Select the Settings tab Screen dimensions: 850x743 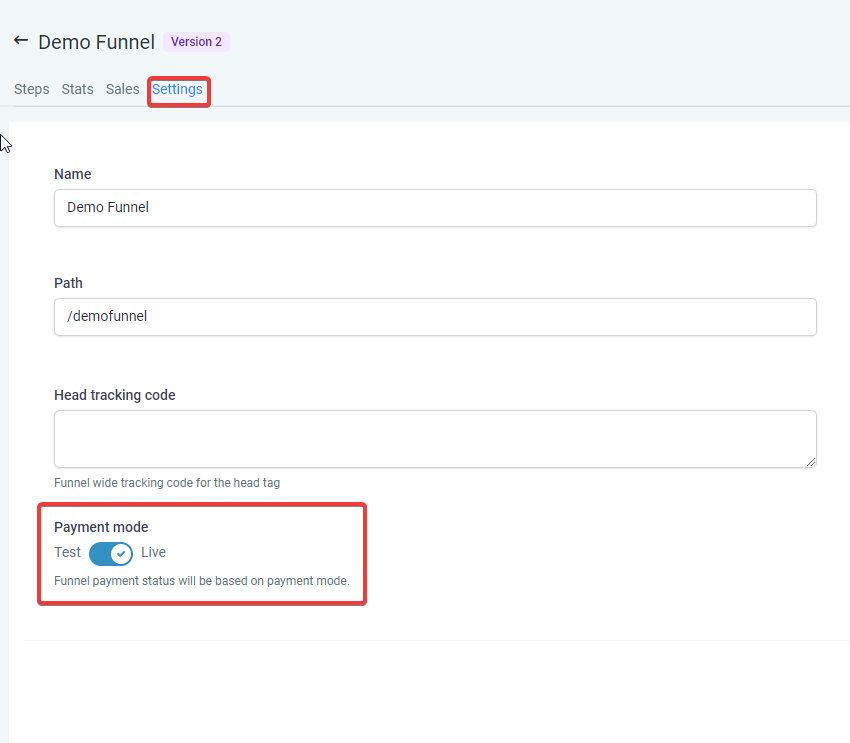click(177, 89)
